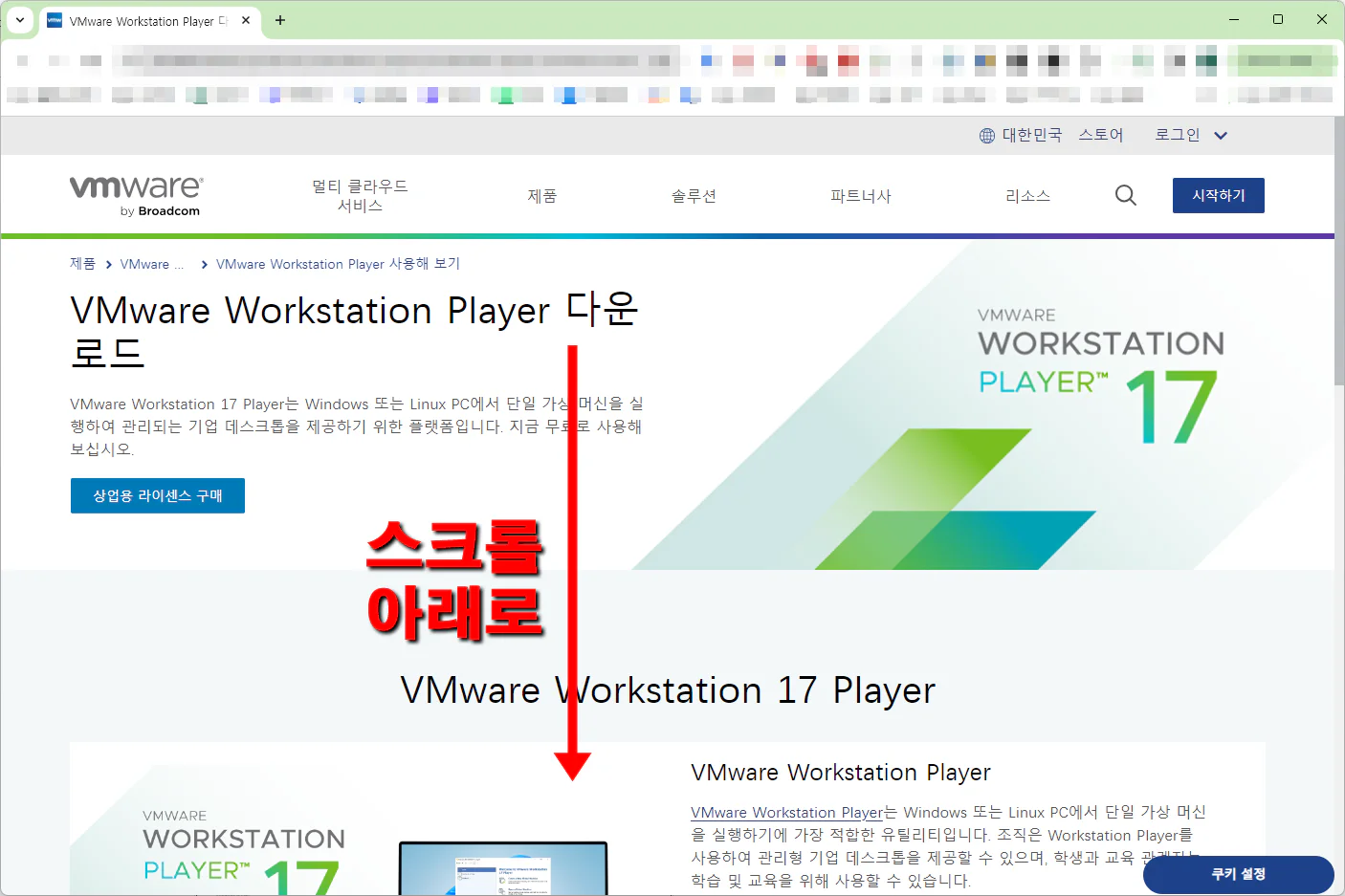This screenshot has width=1345, height=896.
Task: Click the 시작하기 button
Action: [x=1218, y=195]
